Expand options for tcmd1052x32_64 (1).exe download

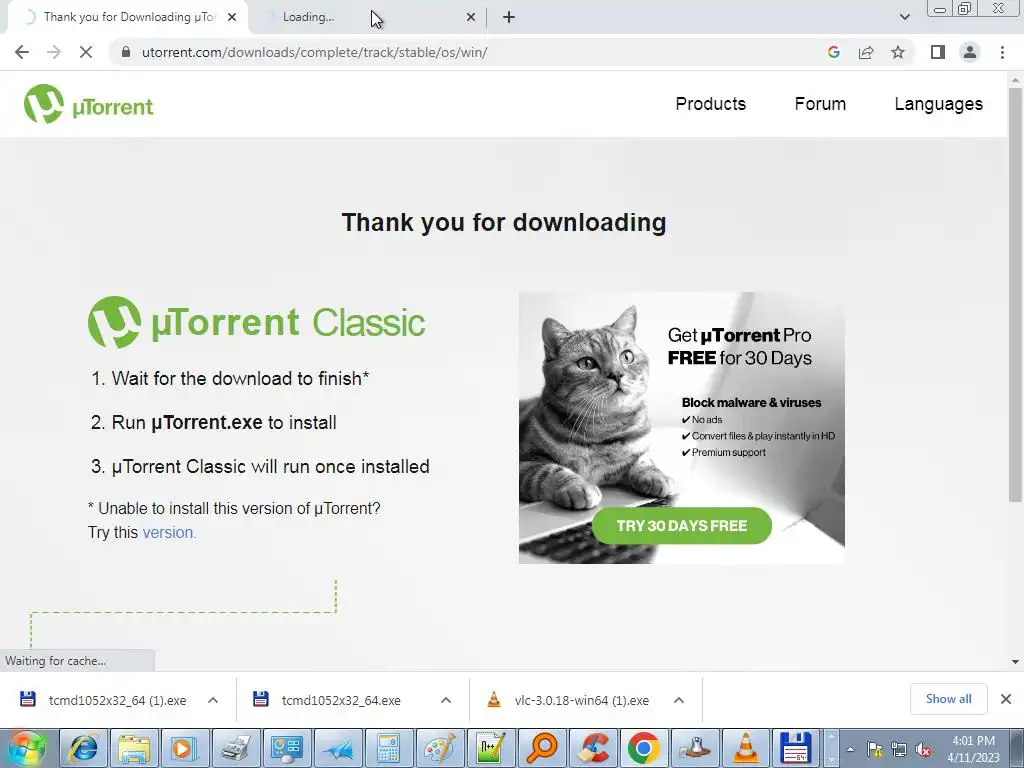coord(213,700)
